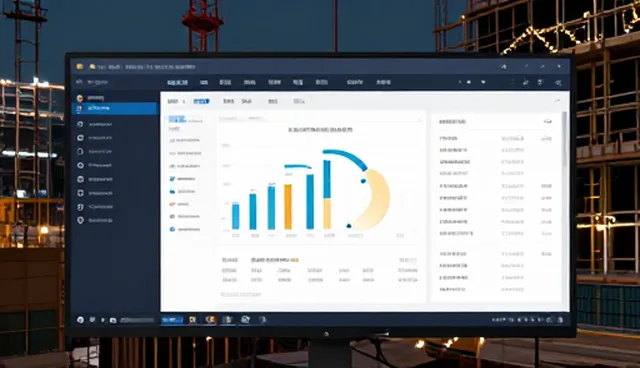Switch to the second tab in the navigation bar
Viewport: 640px width, 368px height.
click(x=204, y=82)
